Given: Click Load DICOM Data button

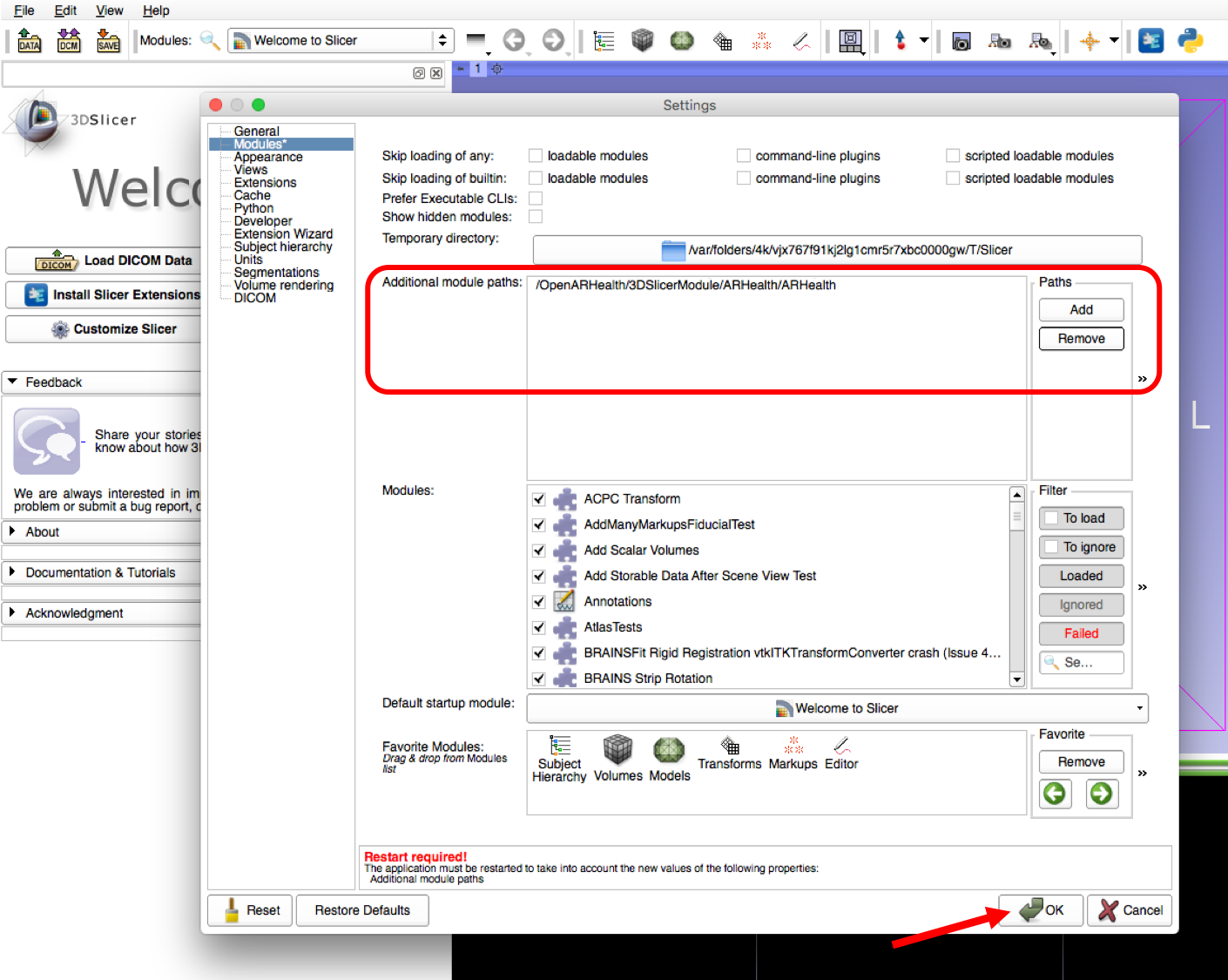Looking at the screenshot, I should tap(103, 260).
